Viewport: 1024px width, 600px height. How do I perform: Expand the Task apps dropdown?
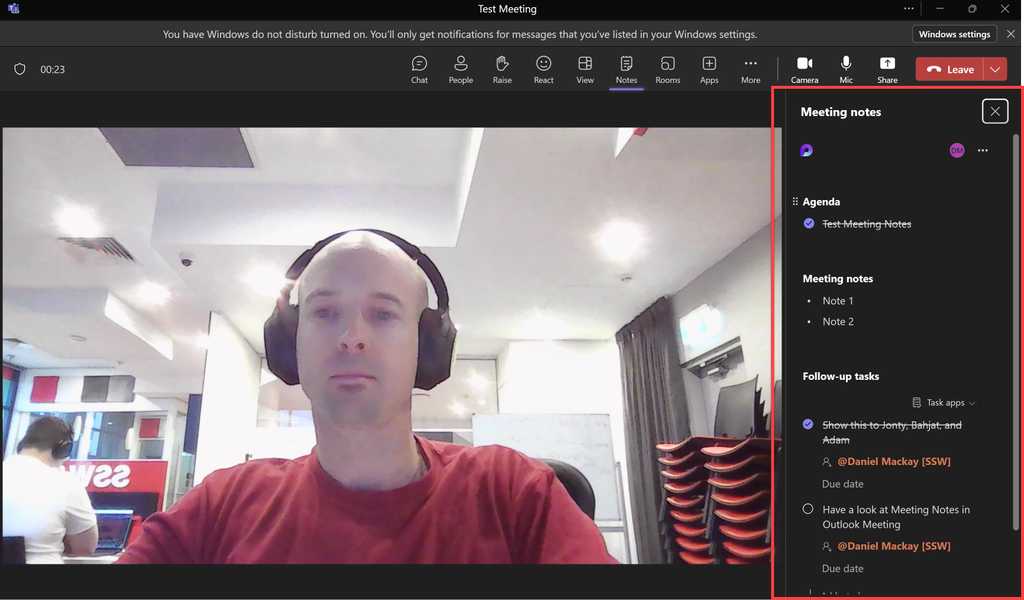click(942, 402)
